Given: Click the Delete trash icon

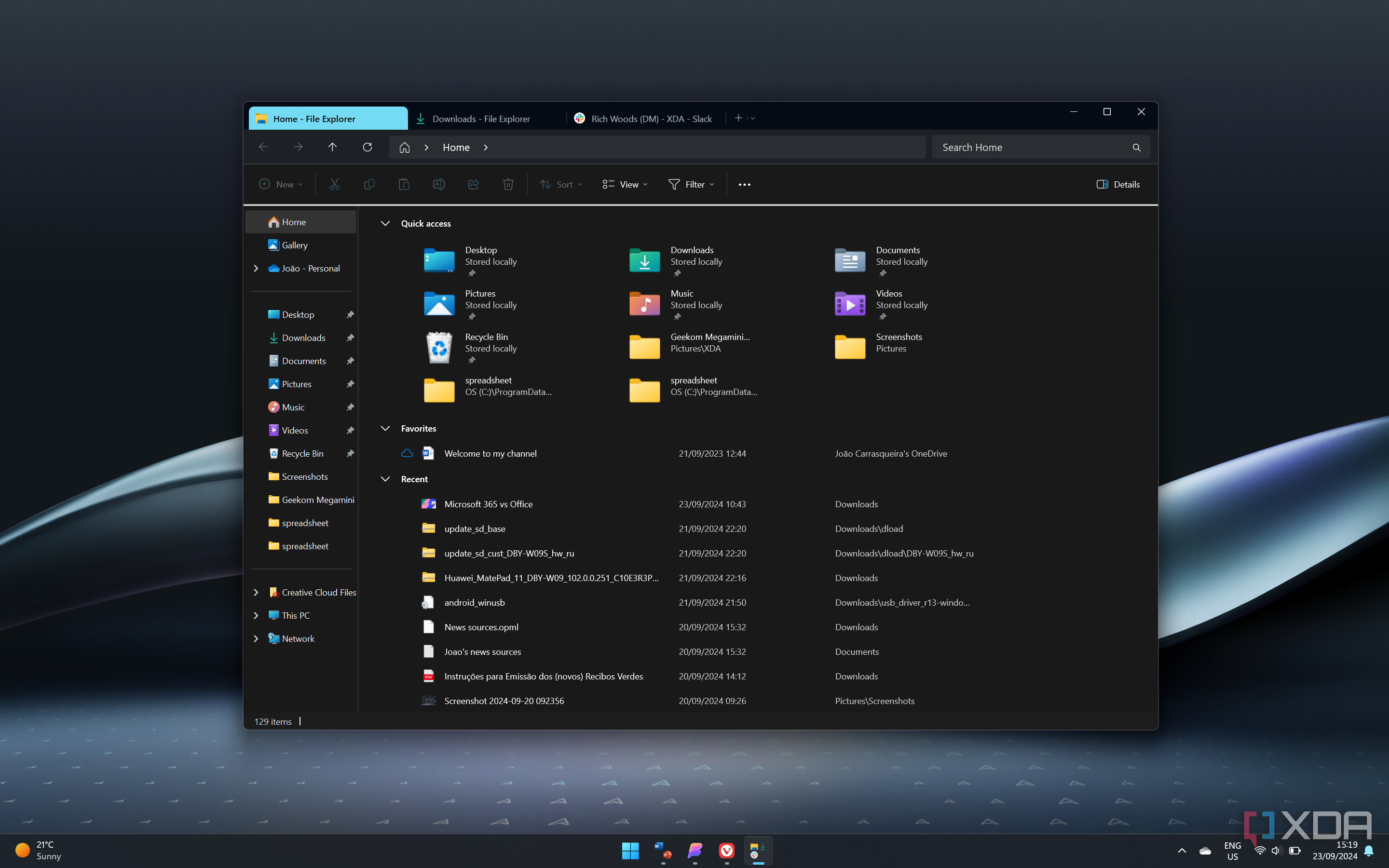Looking at the screenshot, I should [x=508, y=184].
